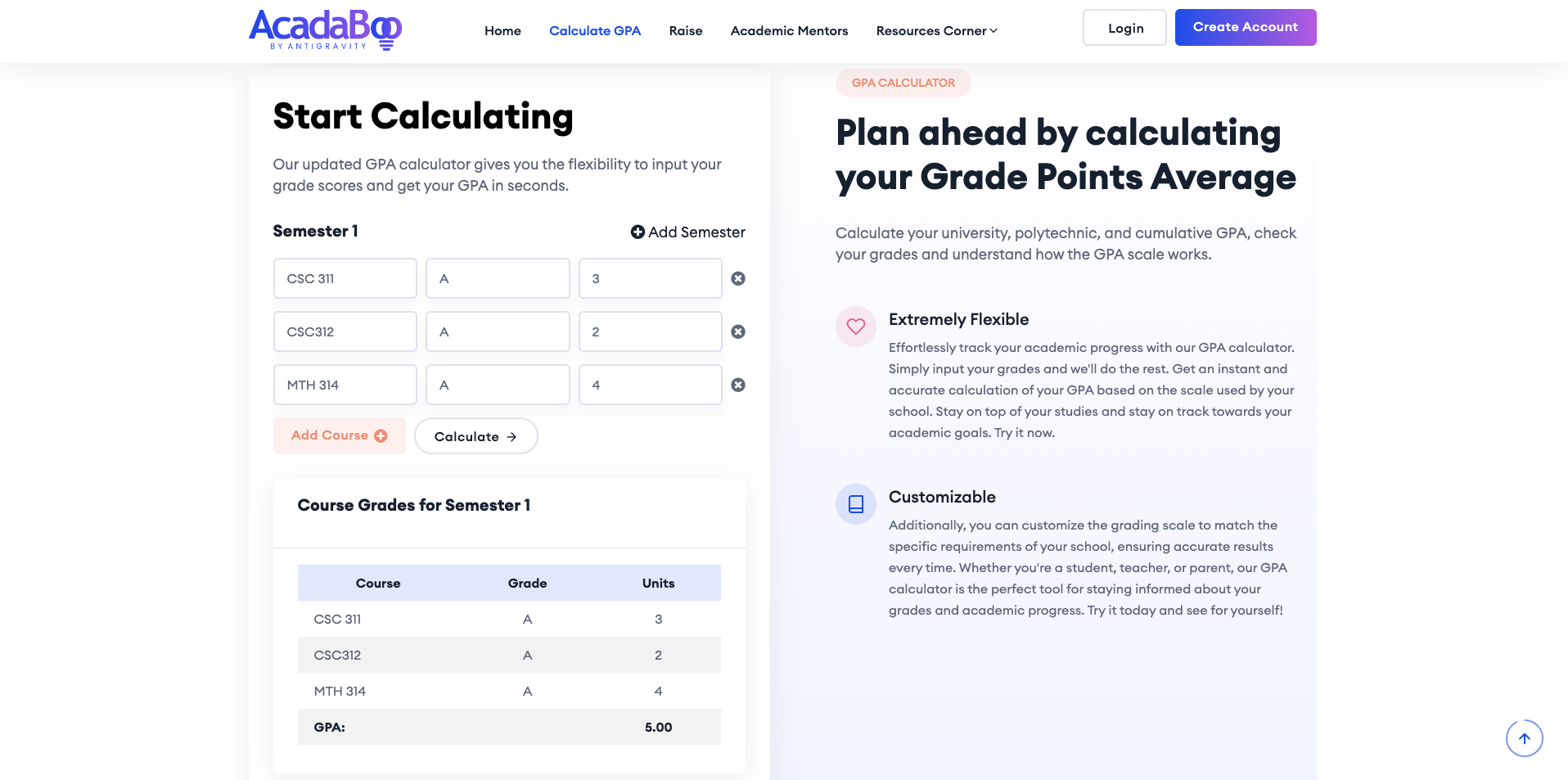Click the Create Account button
The image size is (1568, 780).
[x=1245, y=27]
